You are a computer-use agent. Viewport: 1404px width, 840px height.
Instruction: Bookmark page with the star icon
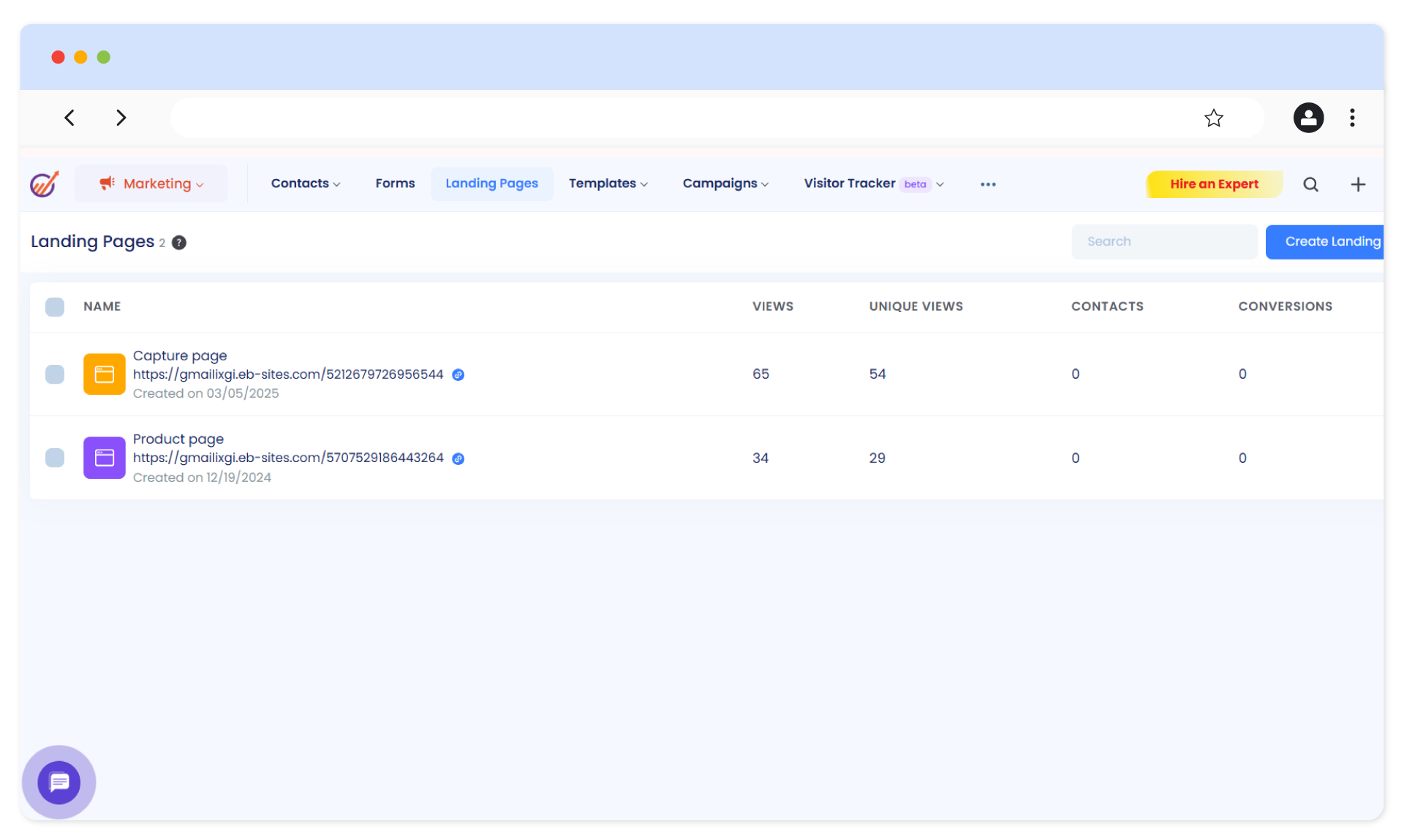point(1213,118)
